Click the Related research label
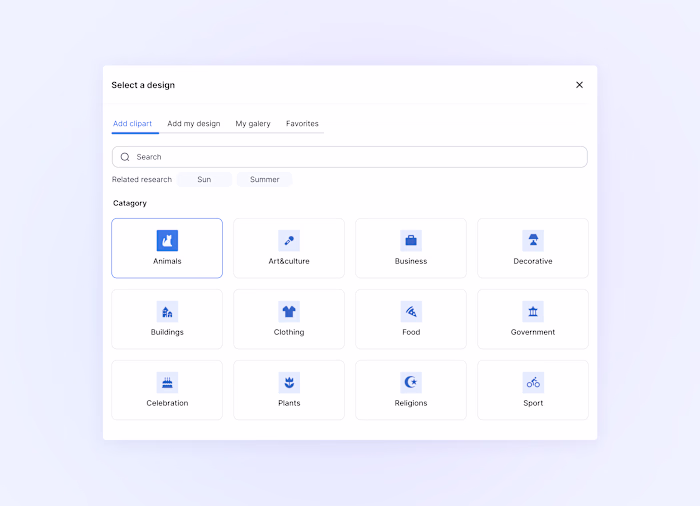 (142, 180)
